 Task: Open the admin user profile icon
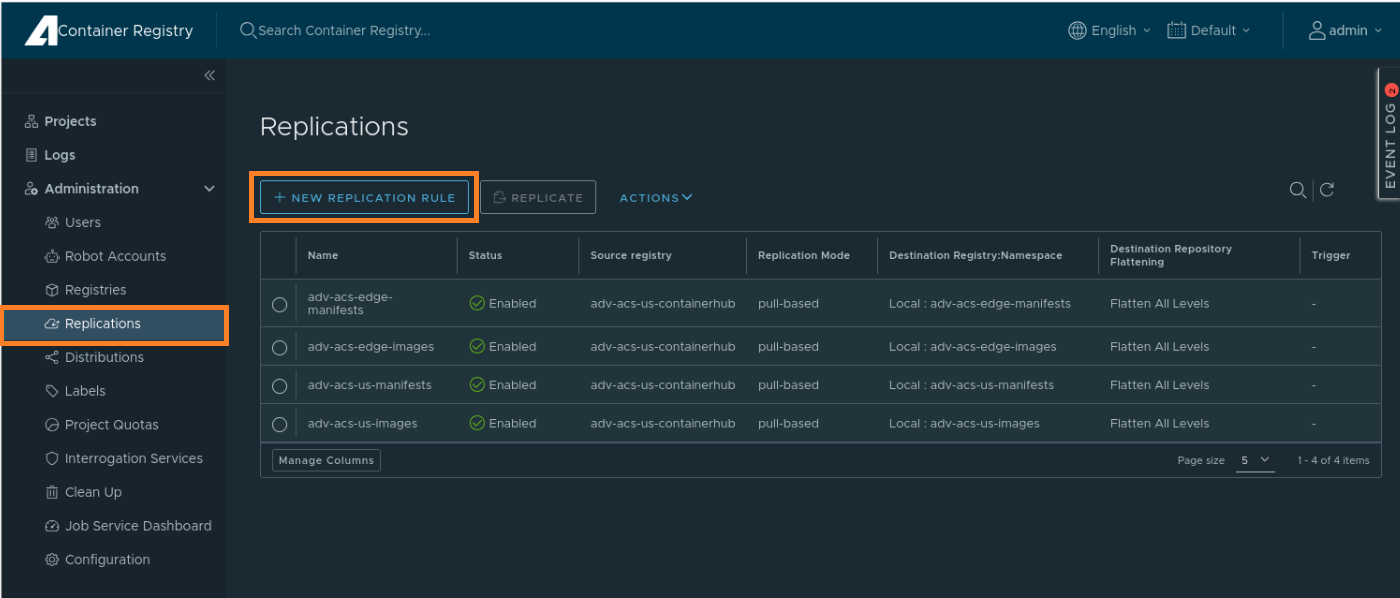click(1317, 30)
